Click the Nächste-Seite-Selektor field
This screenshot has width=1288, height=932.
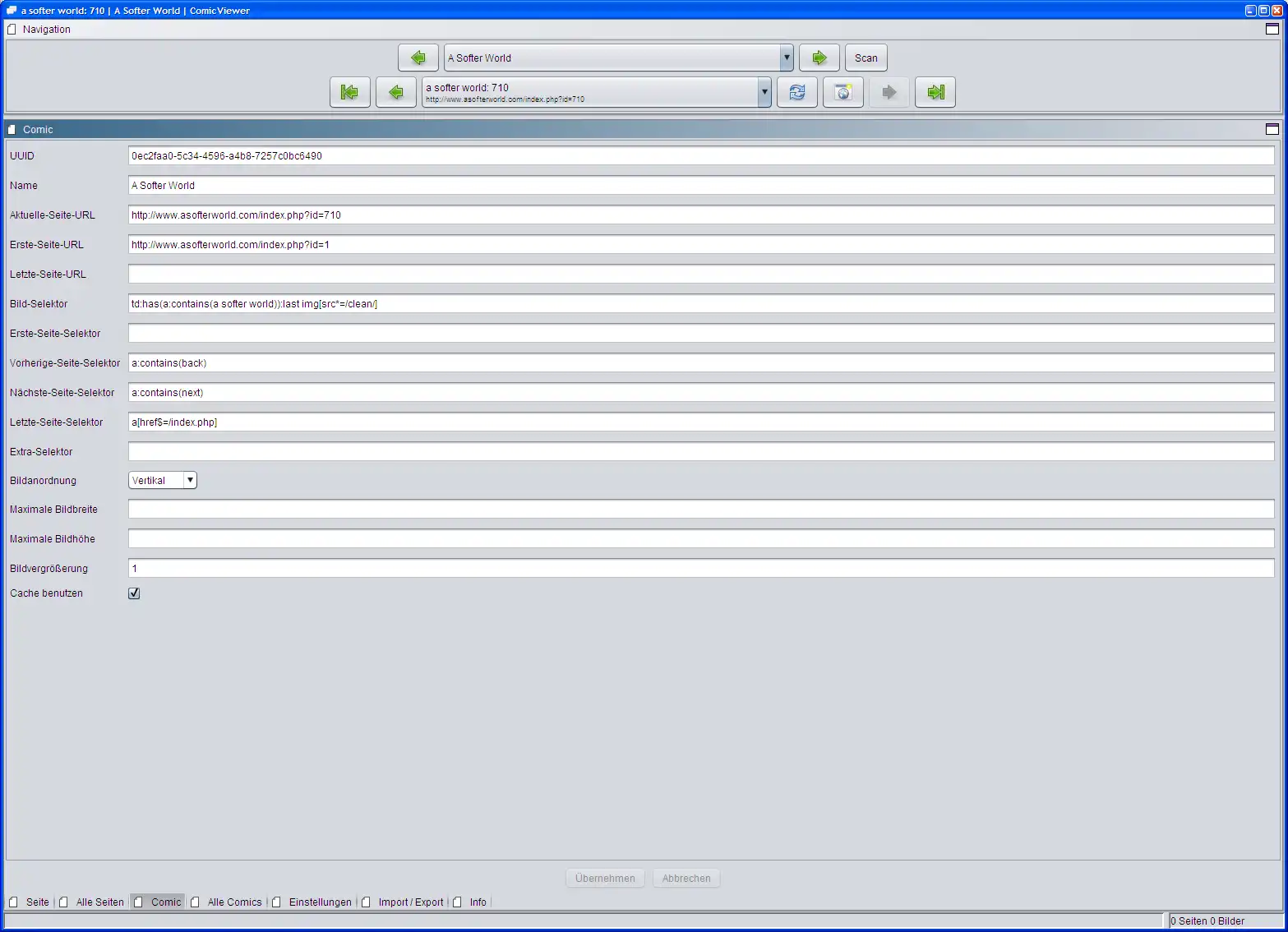click(701, 392)
